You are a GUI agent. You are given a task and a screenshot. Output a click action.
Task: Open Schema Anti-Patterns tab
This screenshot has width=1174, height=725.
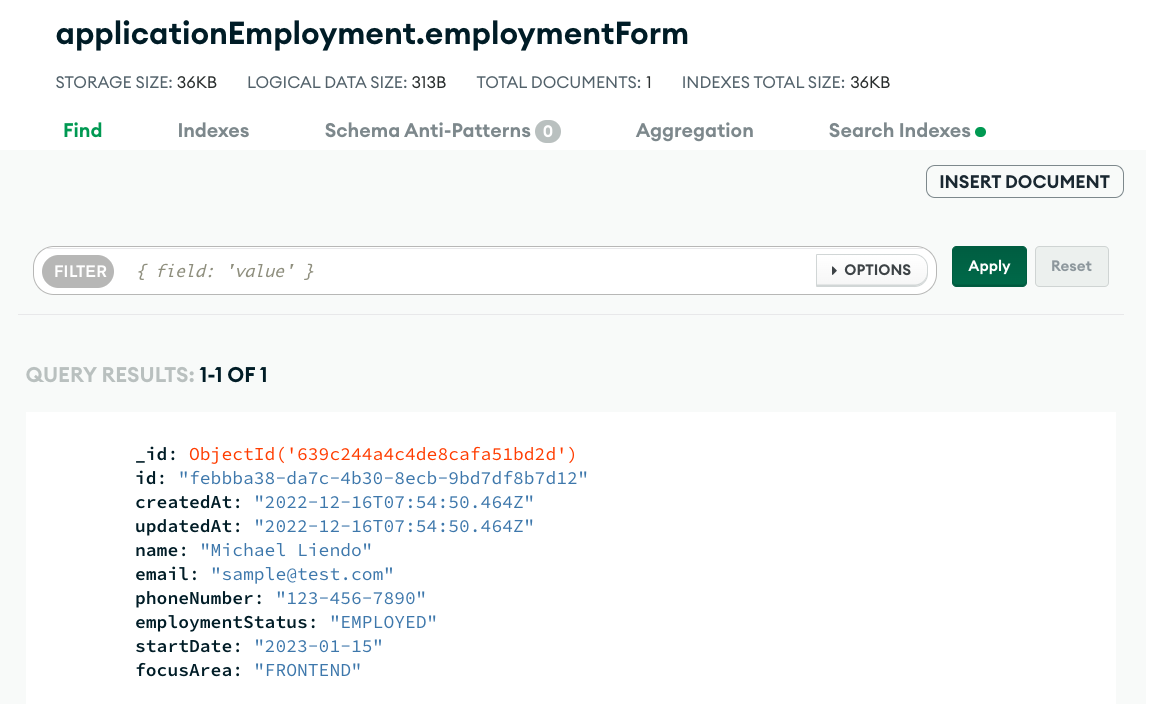(427, 130)
